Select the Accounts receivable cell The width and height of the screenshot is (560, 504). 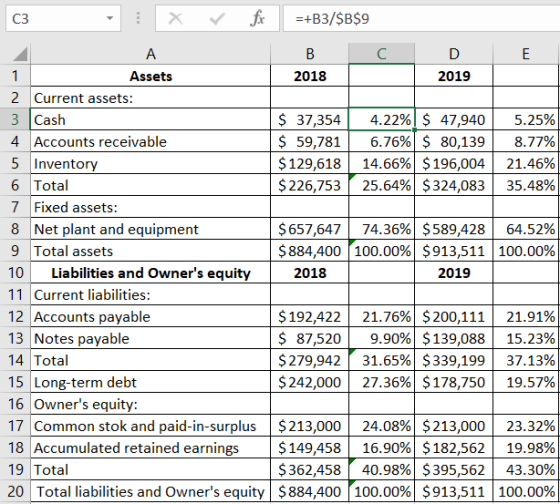point(151,141)
